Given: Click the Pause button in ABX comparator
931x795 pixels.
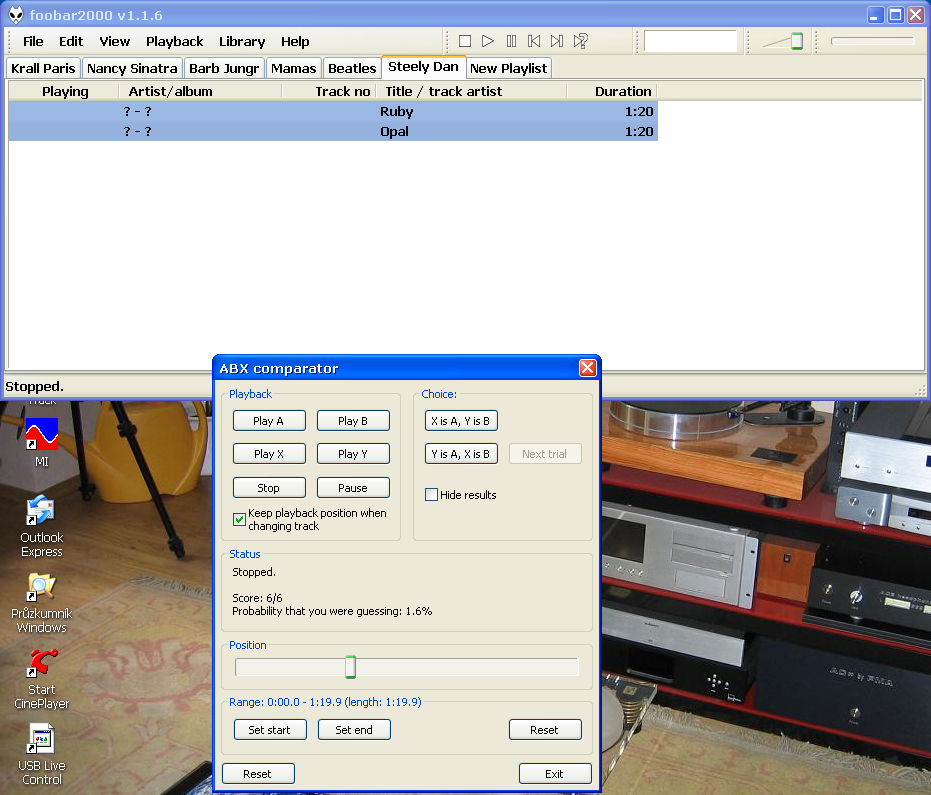Looking at the screenshot, I should coord(353,488).
